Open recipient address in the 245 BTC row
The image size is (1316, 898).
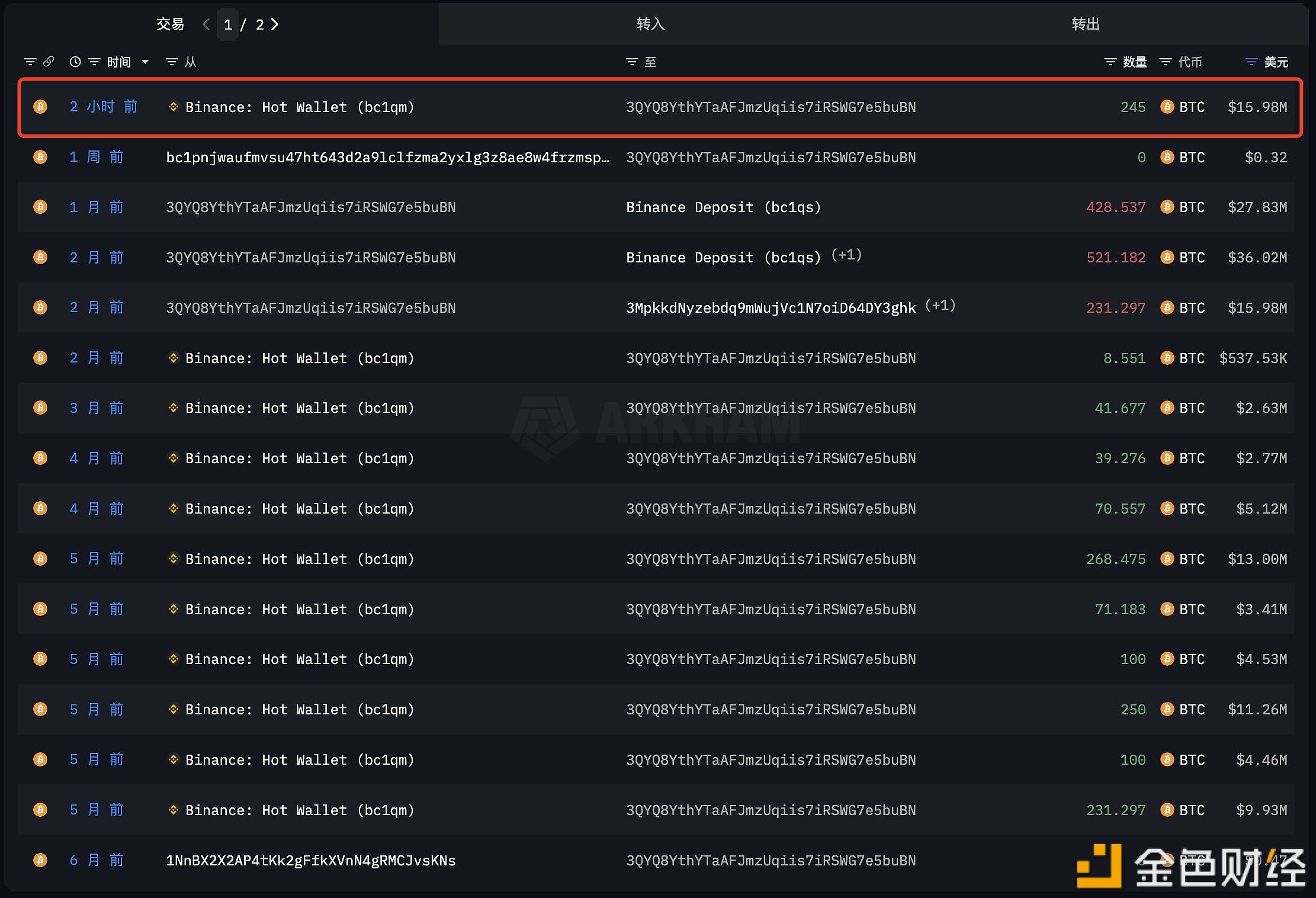tap(771, 107)
